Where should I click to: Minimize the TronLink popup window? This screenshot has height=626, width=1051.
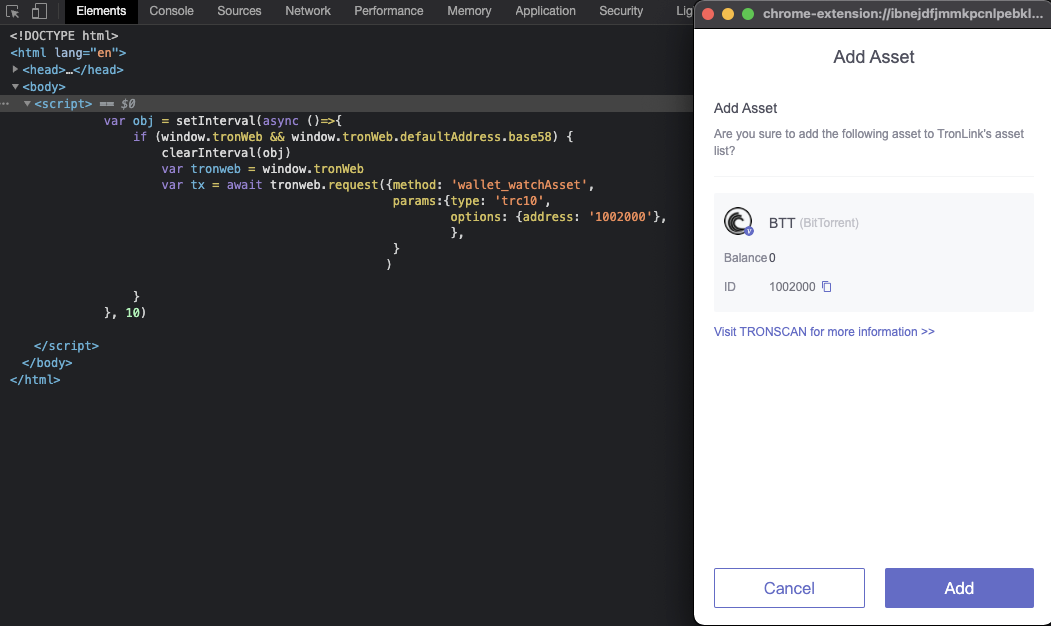728,14
